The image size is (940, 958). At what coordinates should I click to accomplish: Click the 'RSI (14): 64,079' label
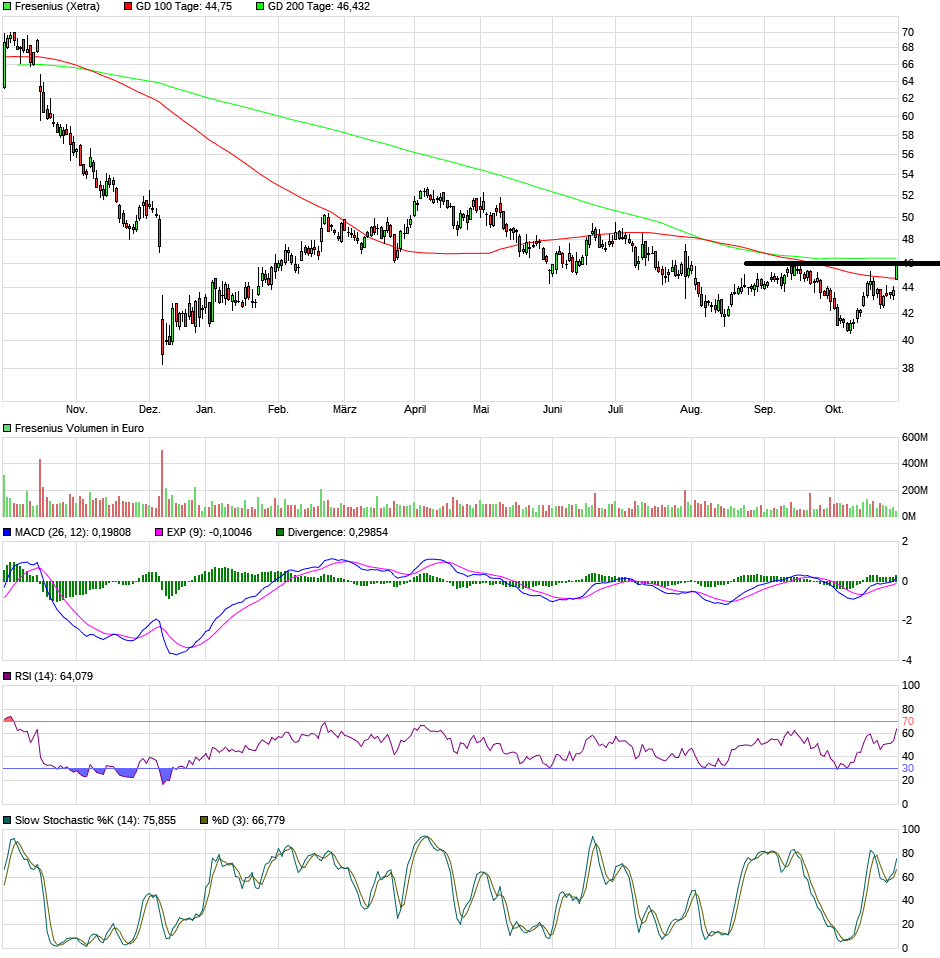coord(54,676)
